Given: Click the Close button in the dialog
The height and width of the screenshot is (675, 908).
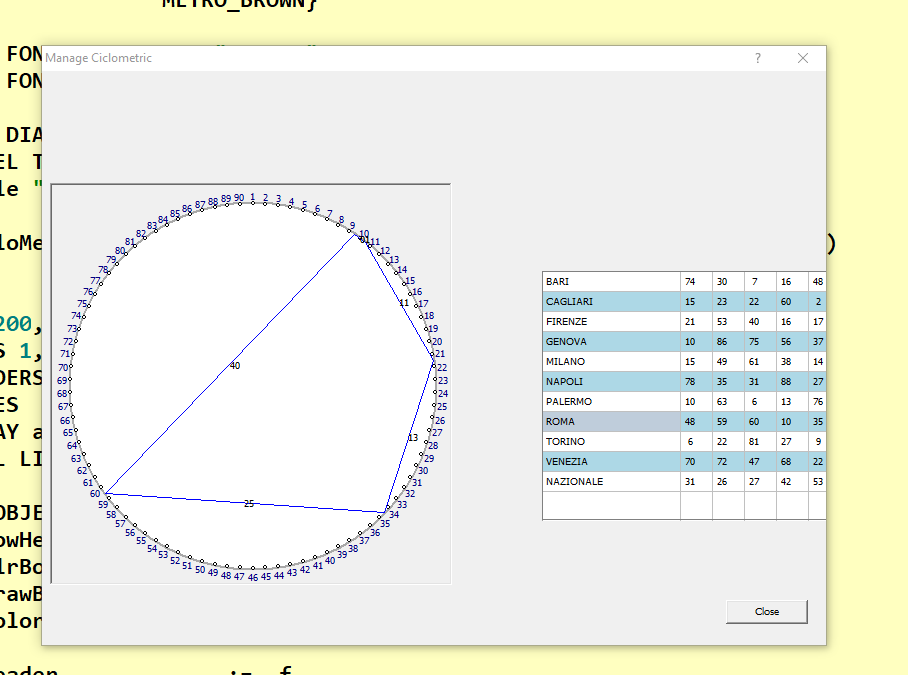Looking at the screenshot, I should (767, 612).
